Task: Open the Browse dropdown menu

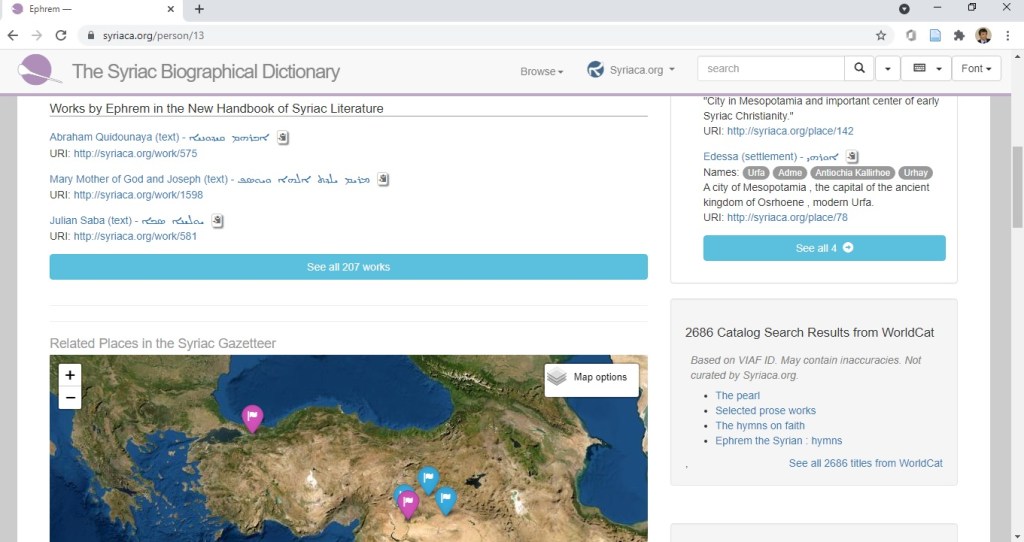Action: click(x=541, y=71)
